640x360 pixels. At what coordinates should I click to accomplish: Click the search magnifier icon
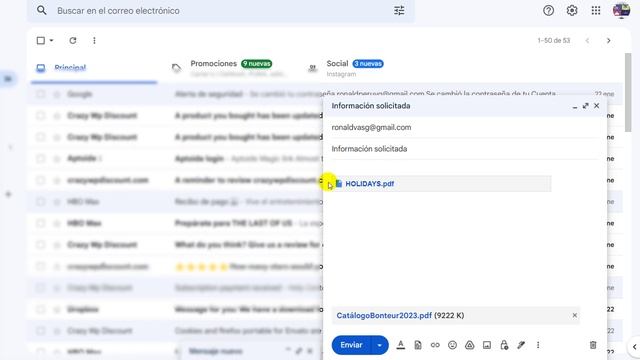pos(41,10)
